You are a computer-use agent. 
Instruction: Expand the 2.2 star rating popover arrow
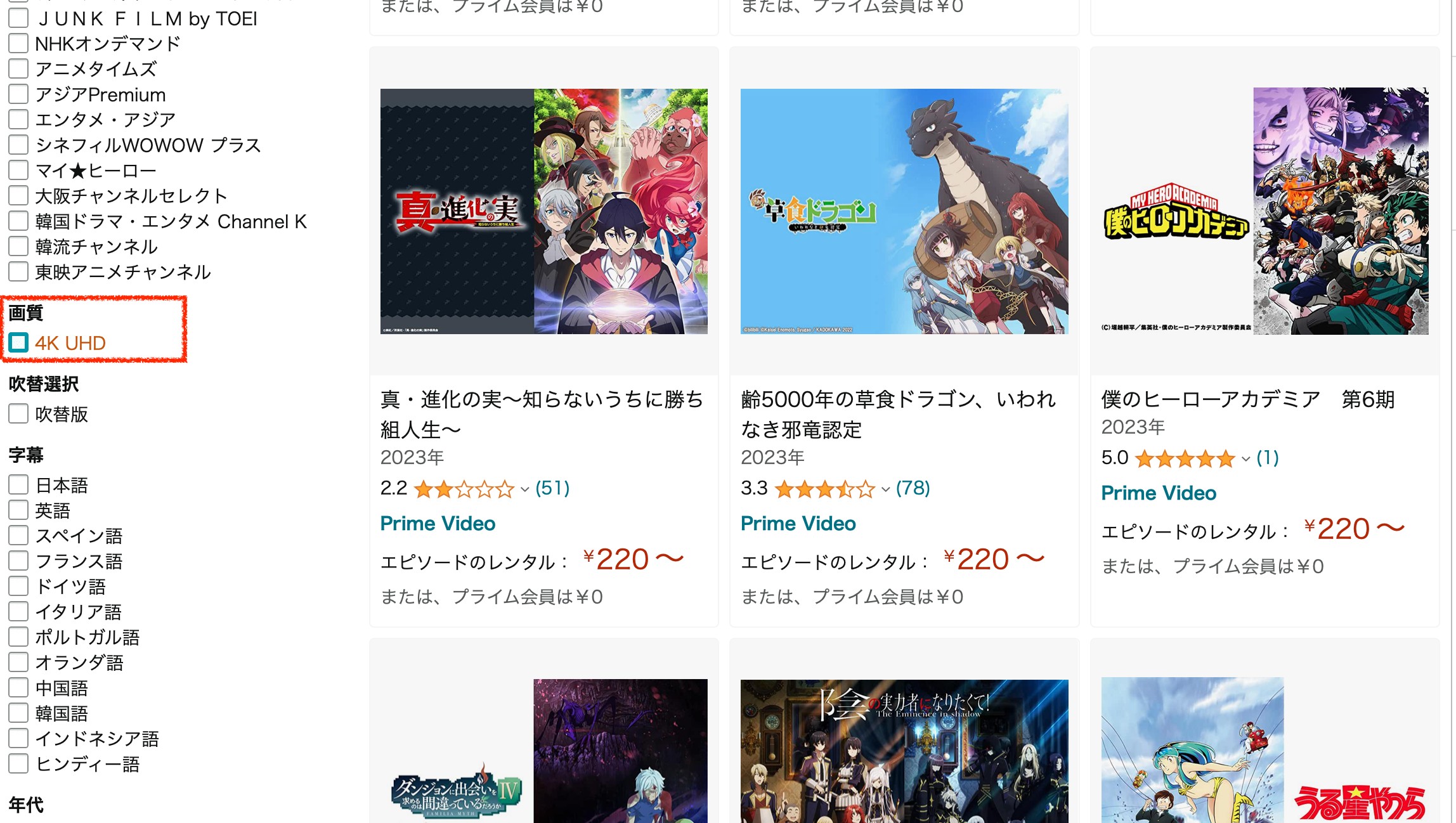524,489
